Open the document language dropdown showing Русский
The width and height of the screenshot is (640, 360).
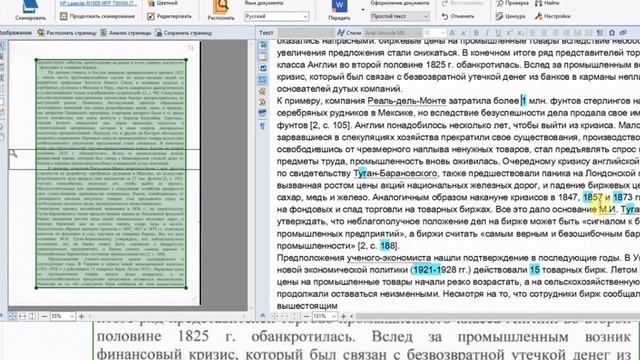(276, 16)
